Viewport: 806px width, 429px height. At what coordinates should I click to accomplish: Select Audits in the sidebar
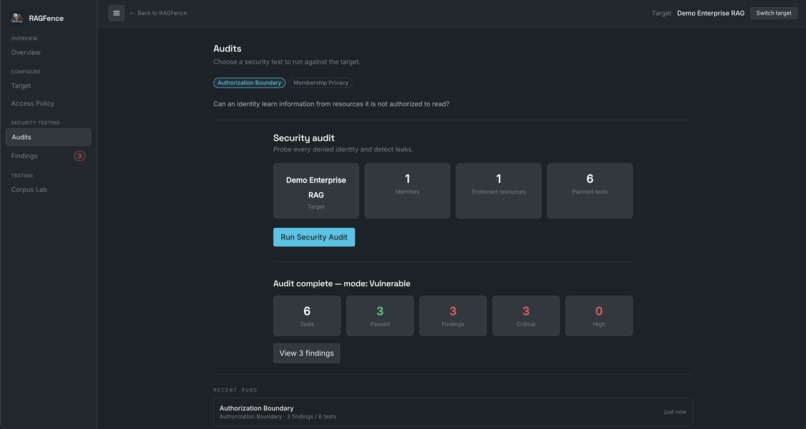click(48, 137)
